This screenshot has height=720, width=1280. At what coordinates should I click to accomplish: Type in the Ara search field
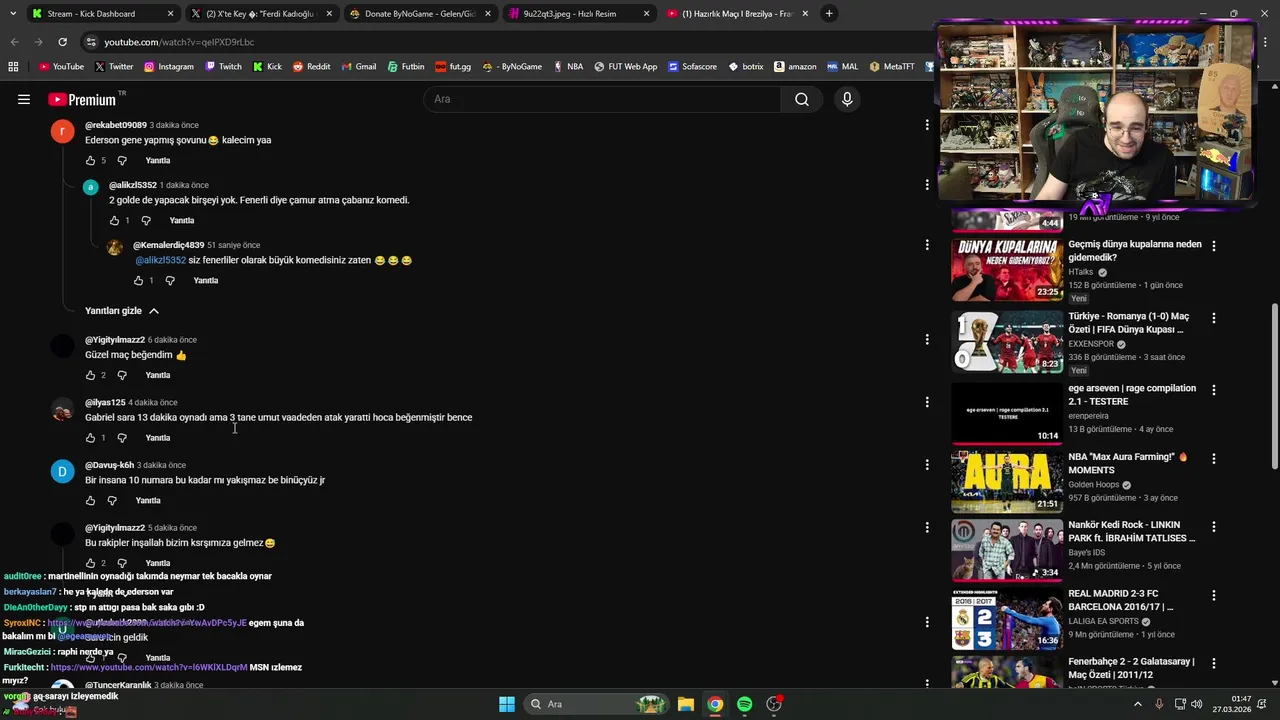(603, 99)
